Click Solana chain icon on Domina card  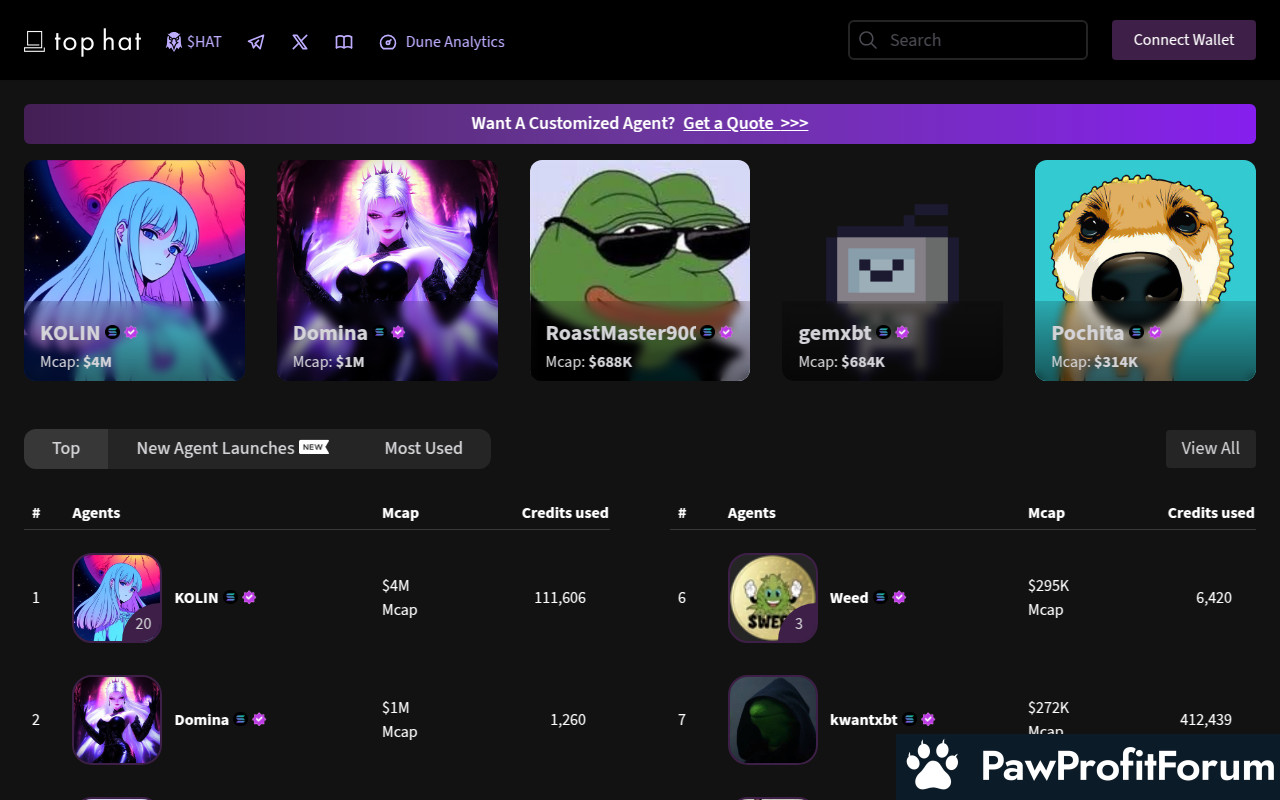click(x=380, y=332)
